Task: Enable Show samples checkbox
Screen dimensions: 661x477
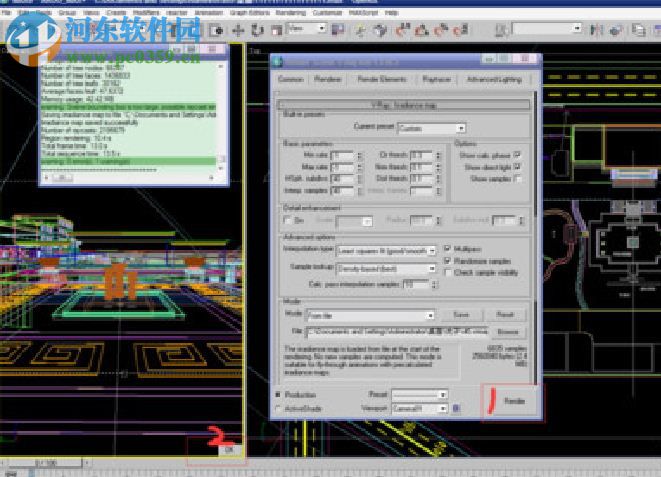Action: [518, 179]
